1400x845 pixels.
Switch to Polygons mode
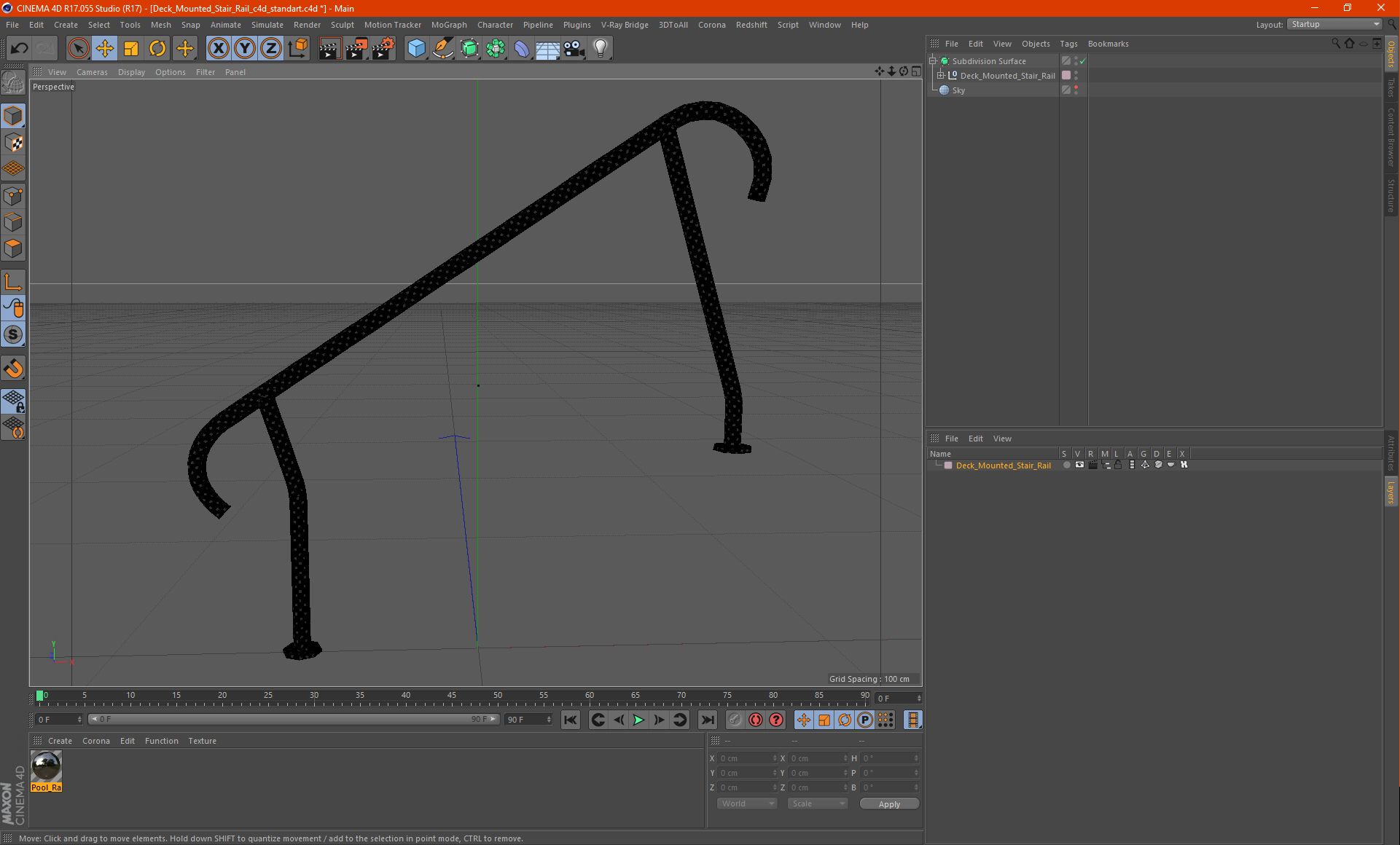pos(13,248)
